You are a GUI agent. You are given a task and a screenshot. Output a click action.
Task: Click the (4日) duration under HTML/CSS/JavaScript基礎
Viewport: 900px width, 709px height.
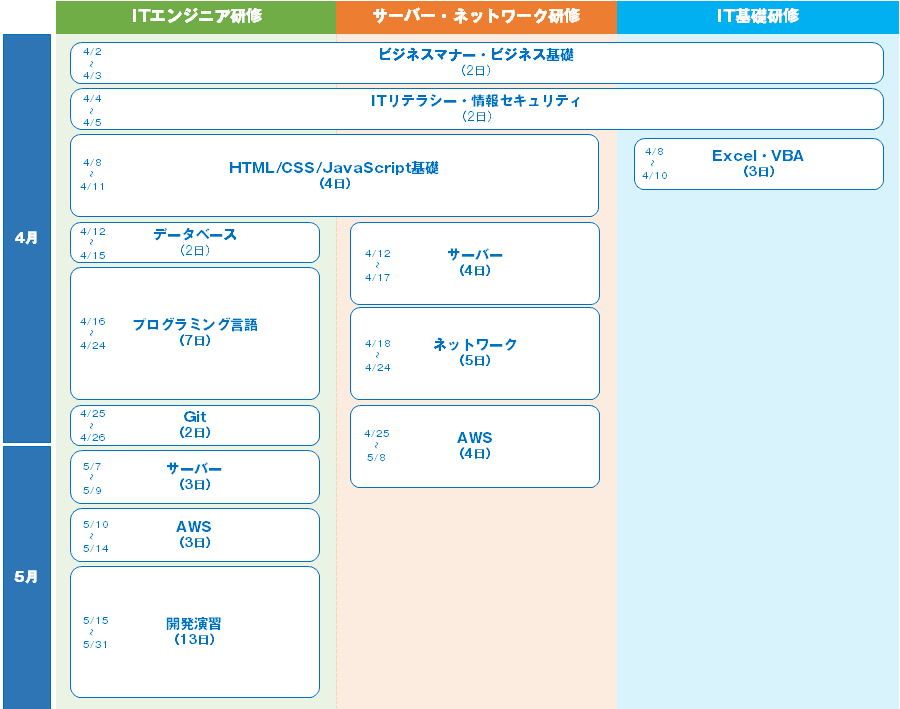[335, 184]
